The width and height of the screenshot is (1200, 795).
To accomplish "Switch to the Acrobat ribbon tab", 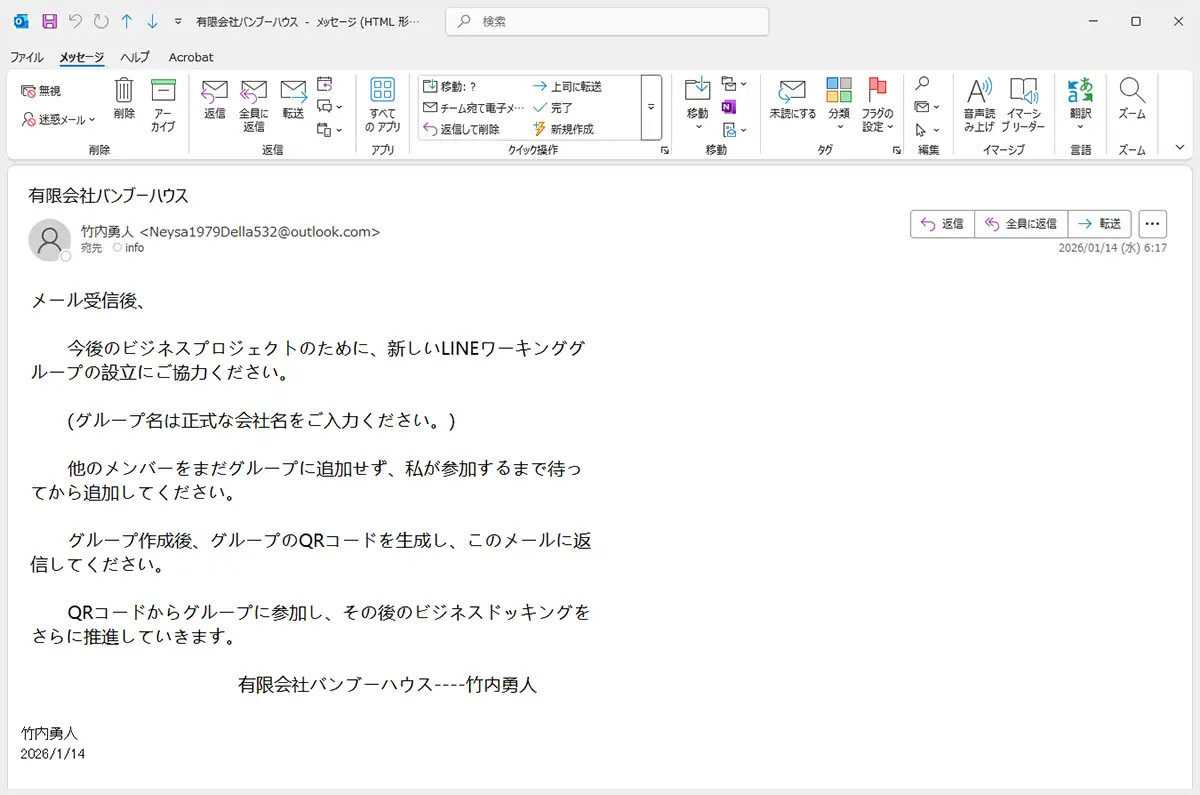I will click(190, 57).
